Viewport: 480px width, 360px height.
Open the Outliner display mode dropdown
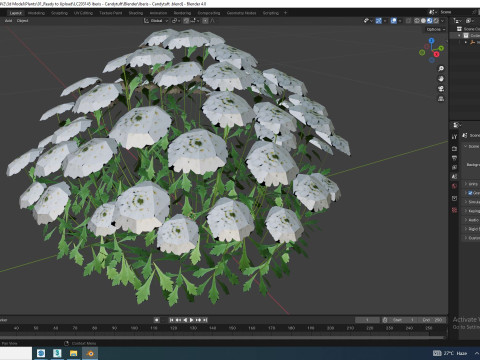click(470, 21)
